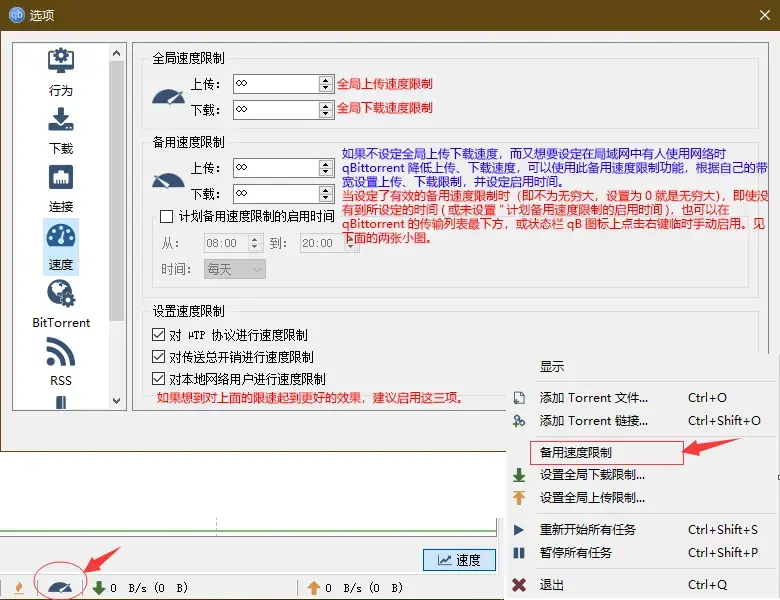
Task: Click the partially visible icon below RSS
Action: click(61, 402)
